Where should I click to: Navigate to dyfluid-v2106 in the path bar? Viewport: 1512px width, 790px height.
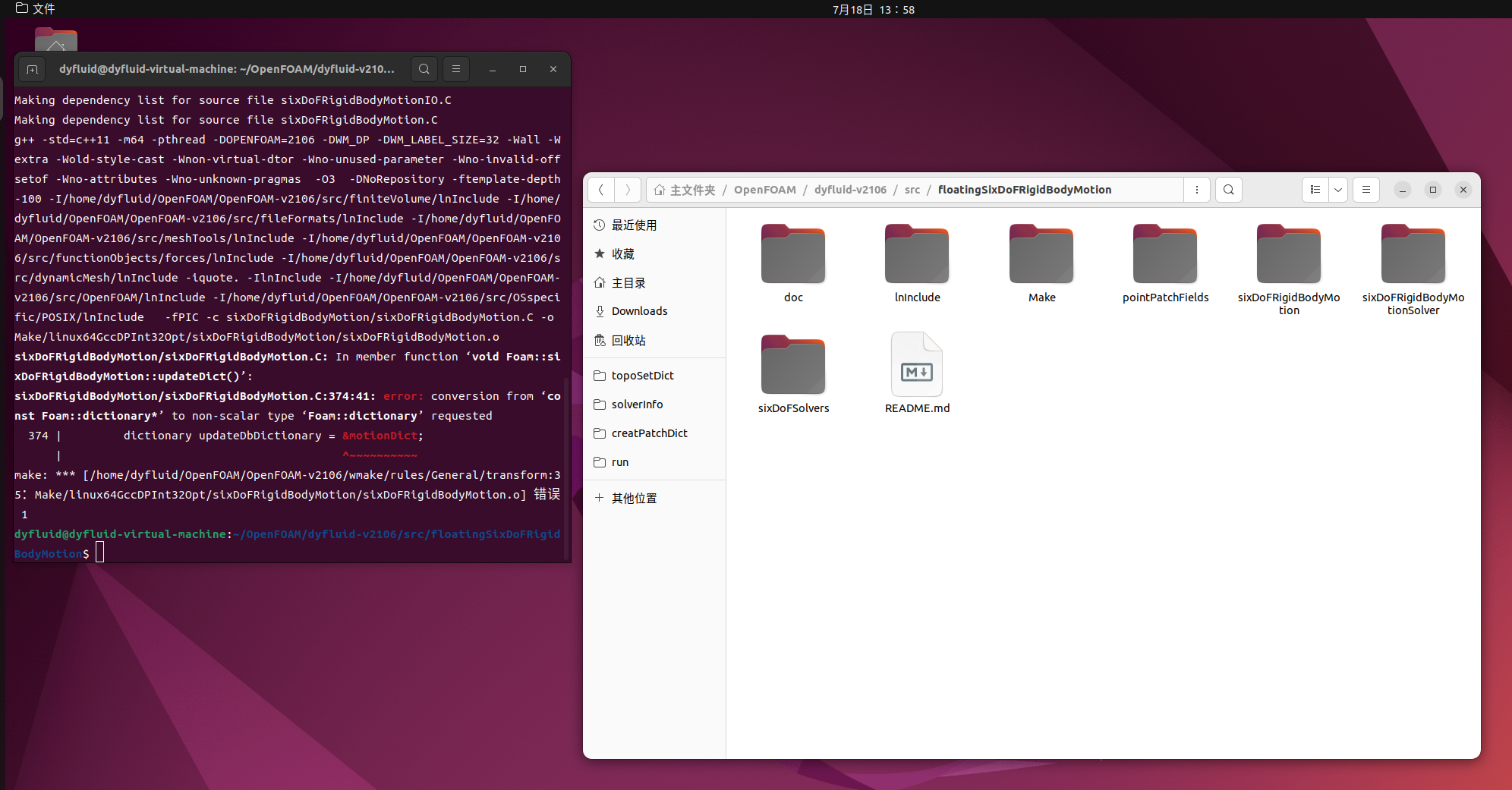[x=850, y=190]
